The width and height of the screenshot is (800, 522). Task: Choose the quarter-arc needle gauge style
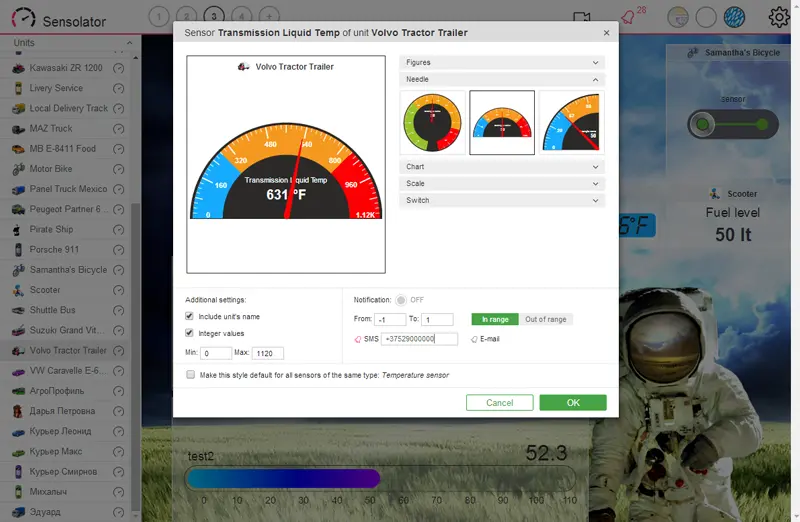[571, 122]
